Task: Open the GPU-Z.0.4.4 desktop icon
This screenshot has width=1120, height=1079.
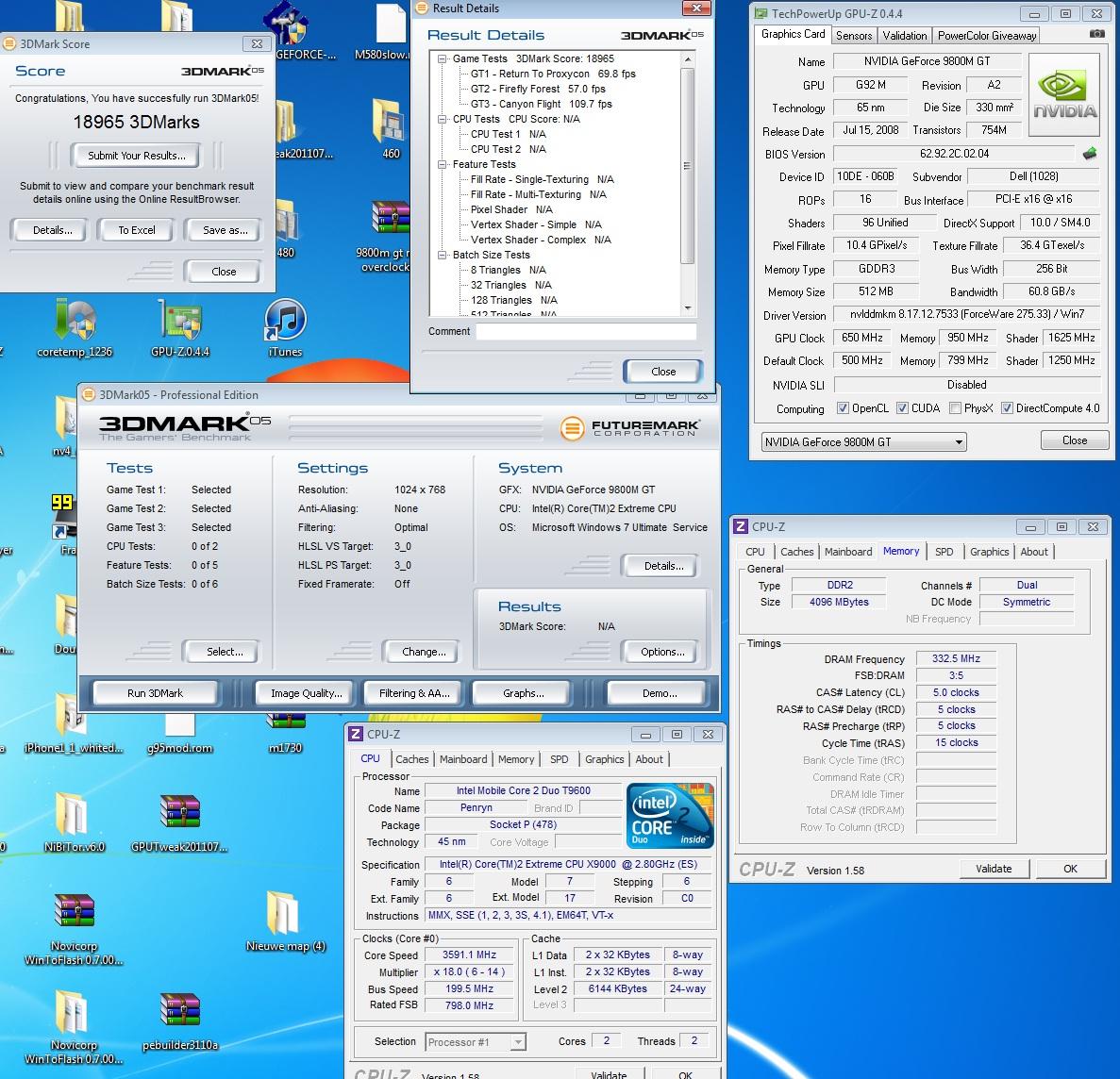Action: point(180,328)
